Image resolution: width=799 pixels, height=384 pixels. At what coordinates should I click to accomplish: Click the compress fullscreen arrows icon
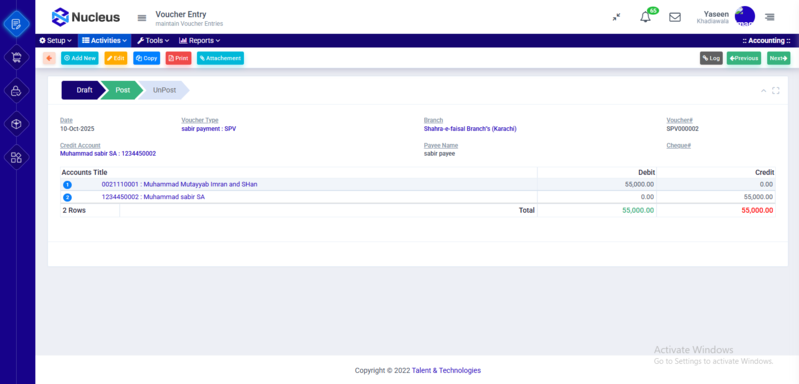616,17
